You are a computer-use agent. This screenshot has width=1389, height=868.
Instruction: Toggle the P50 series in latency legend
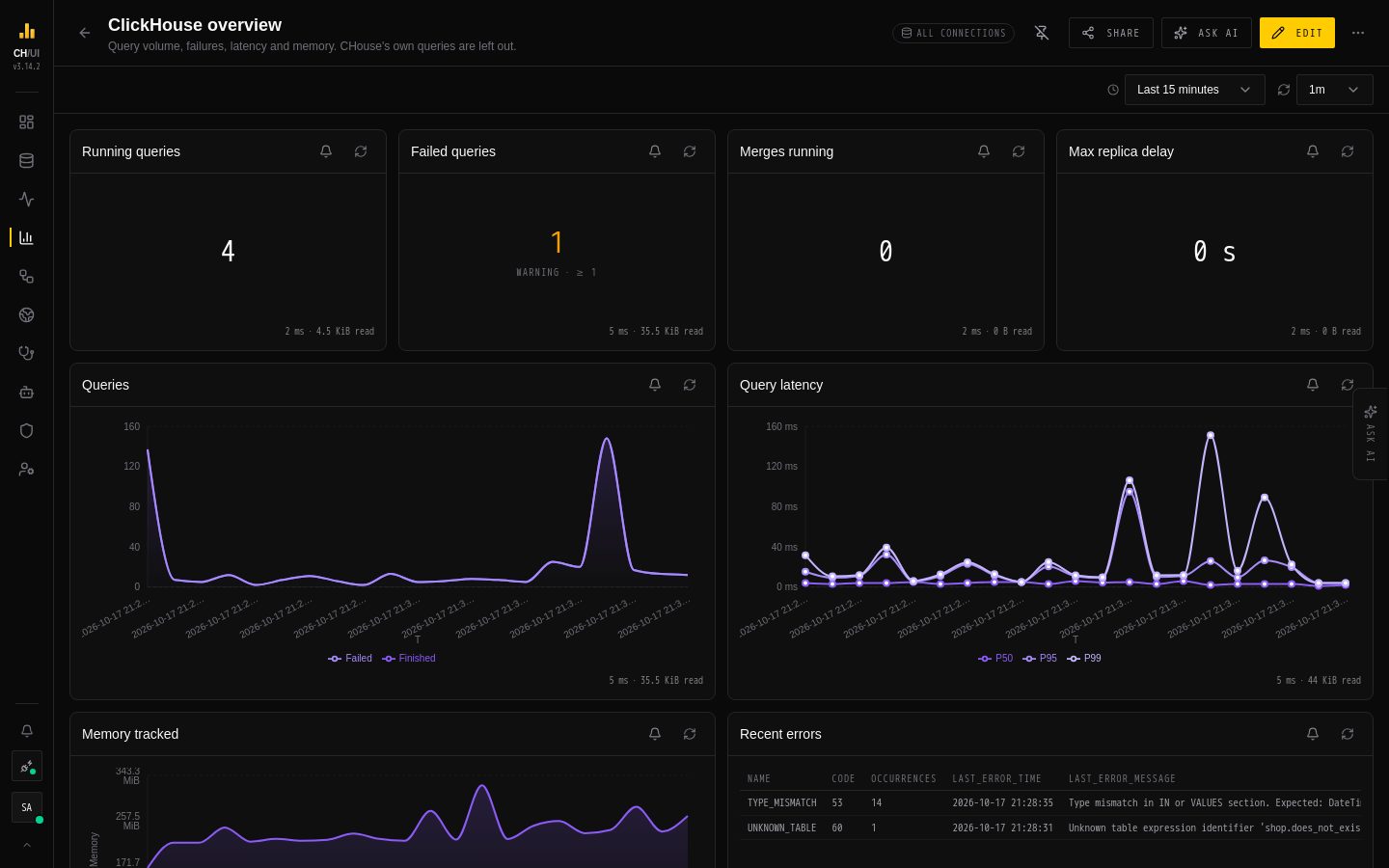click(x=995, y=659)
